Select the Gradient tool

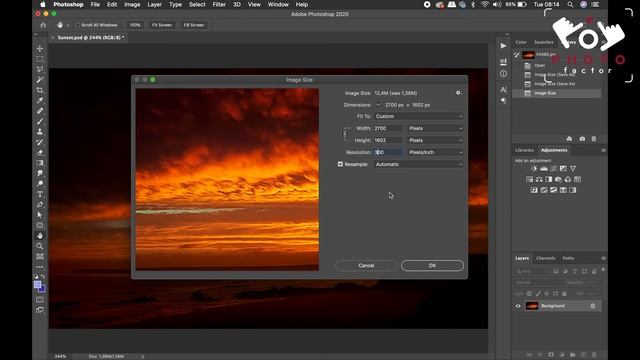(x=40, y=163)
